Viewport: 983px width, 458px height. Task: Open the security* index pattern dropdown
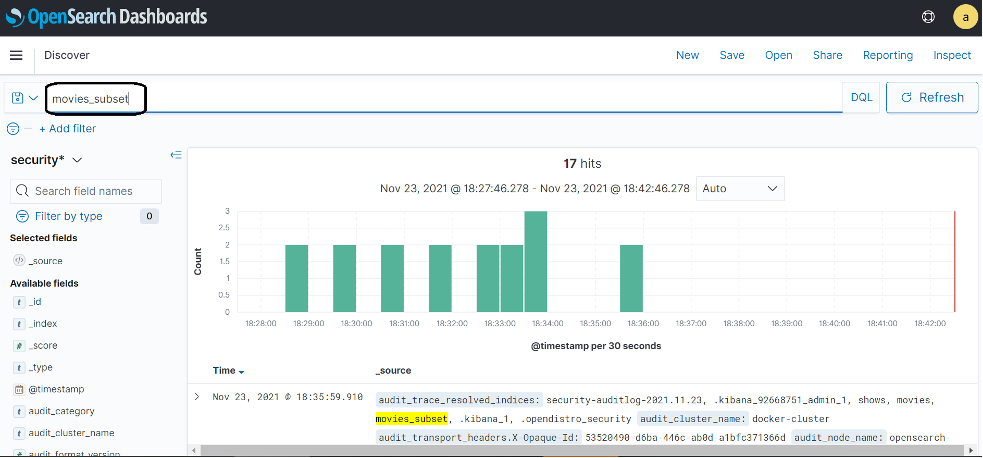46,160
